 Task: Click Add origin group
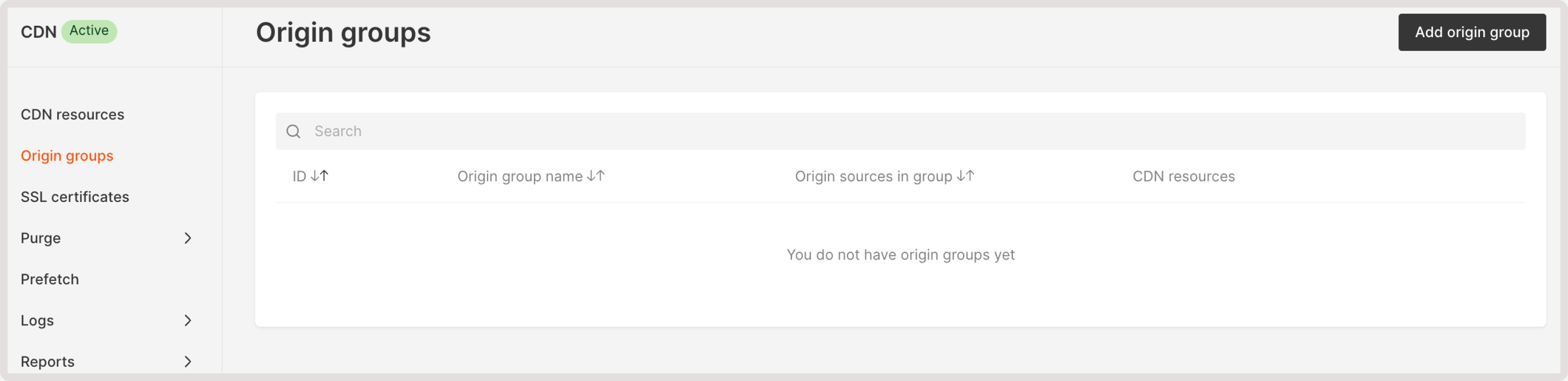click(x=1472, y=32)
